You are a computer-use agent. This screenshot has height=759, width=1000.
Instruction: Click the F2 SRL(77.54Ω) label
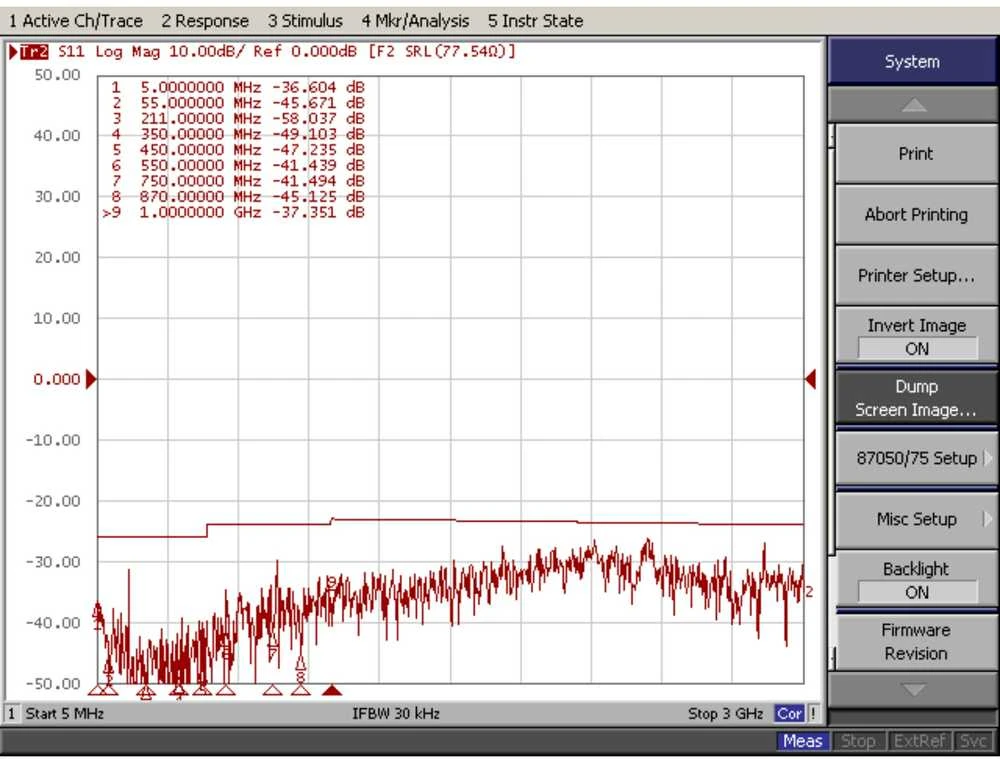442,52
